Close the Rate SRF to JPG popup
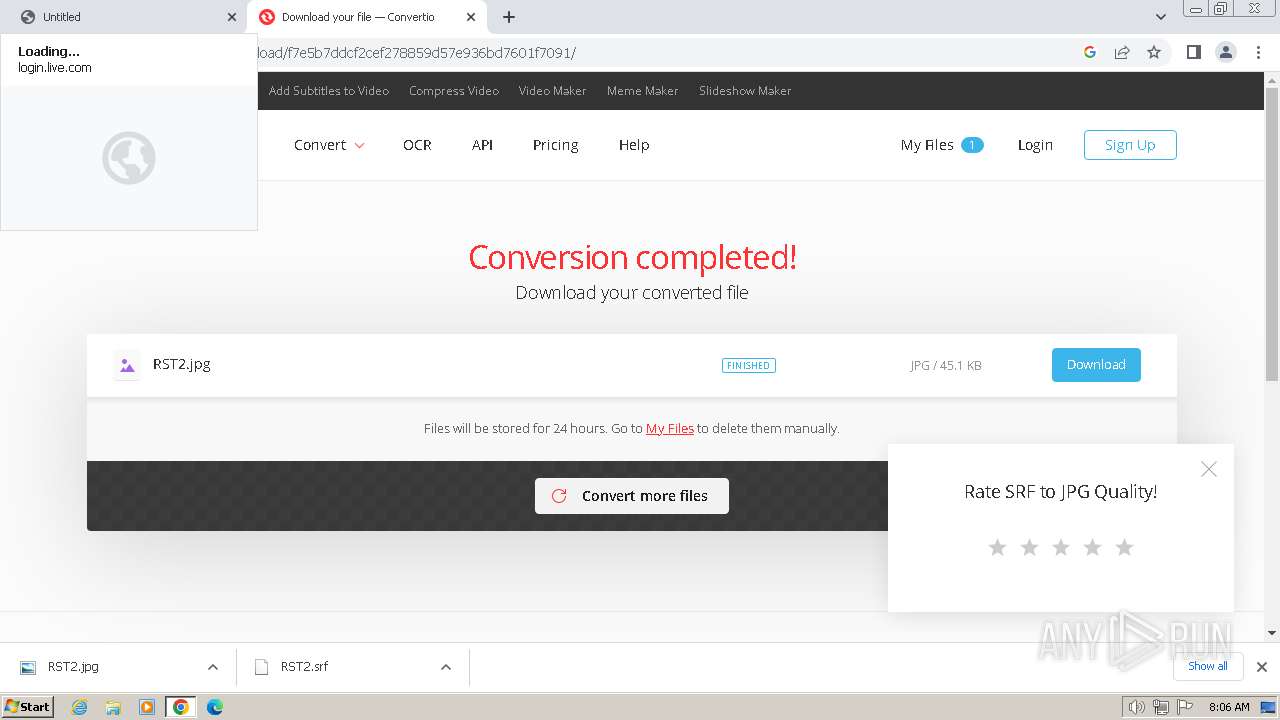1280x720 pixels. tap(1209, 469)
